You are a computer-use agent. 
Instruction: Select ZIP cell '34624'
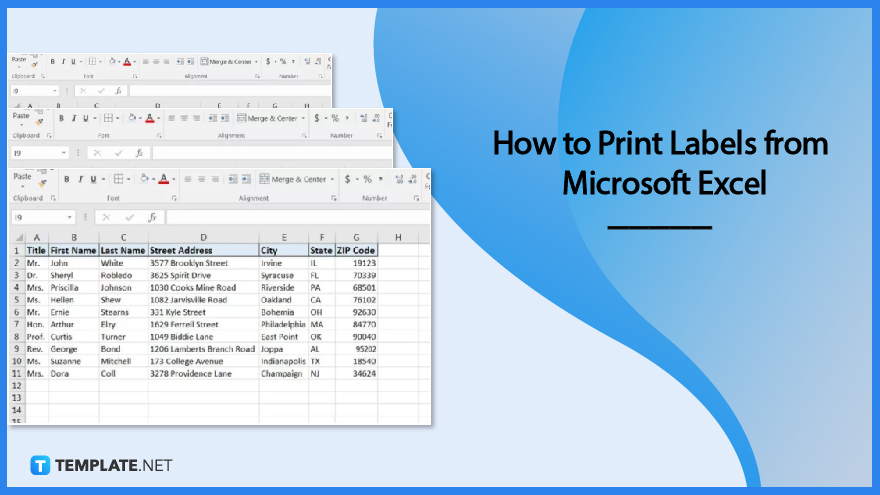pos(356,374)
